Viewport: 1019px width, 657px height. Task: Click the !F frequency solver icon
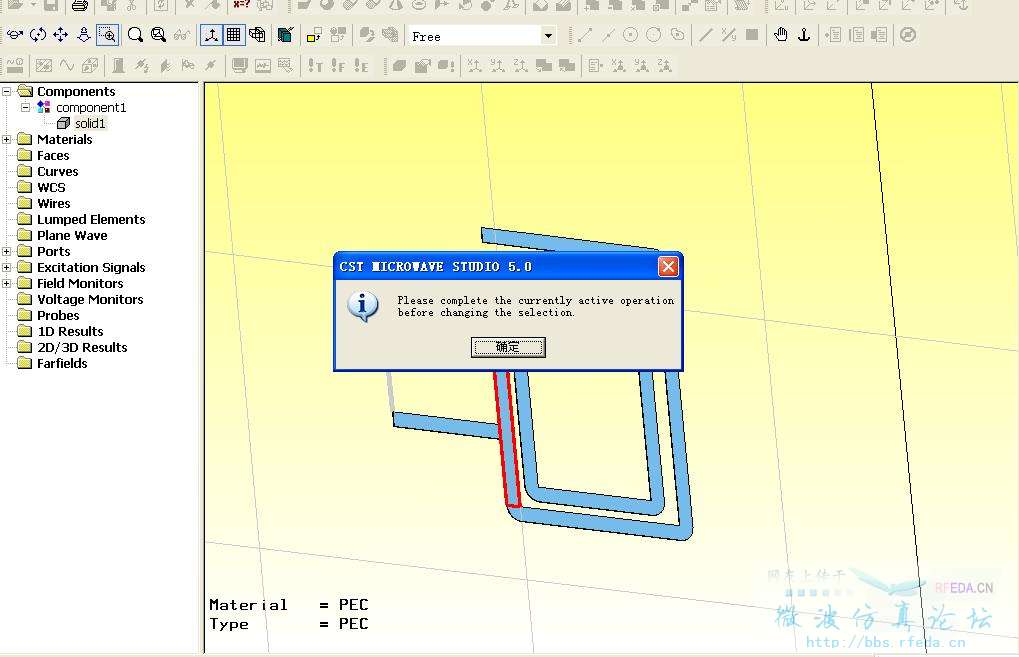(338, 66)
